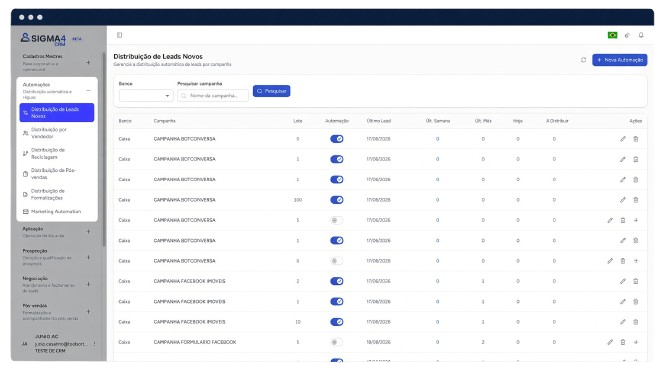Open the Brazil flag language selector

click(x=612, y=35)
